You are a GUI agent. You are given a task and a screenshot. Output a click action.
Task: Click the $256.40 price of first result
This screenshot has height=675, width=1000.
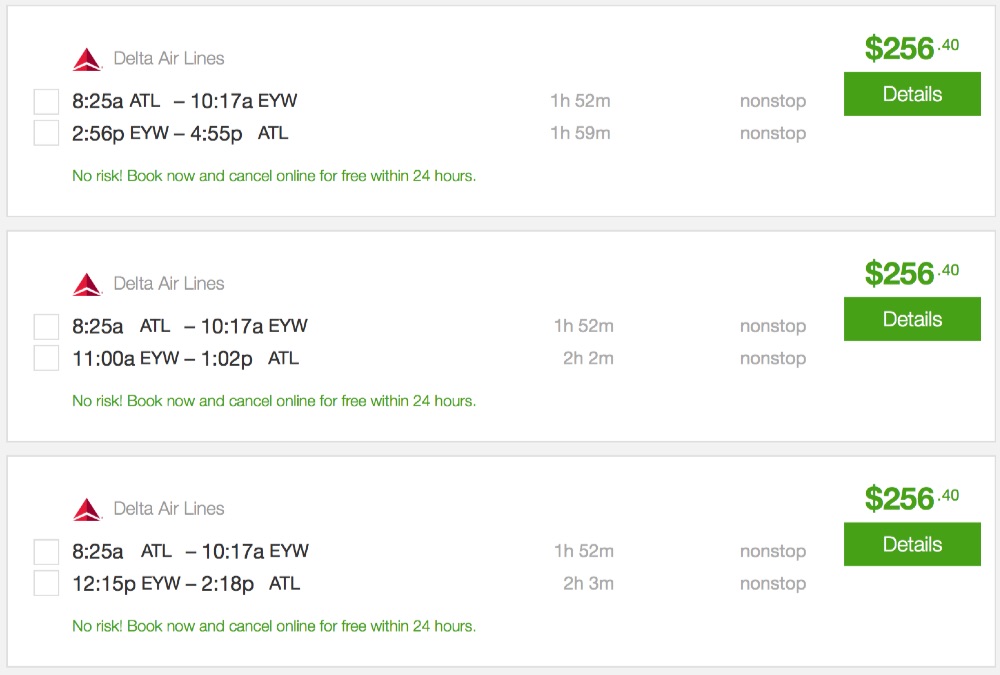click(911, 48)
